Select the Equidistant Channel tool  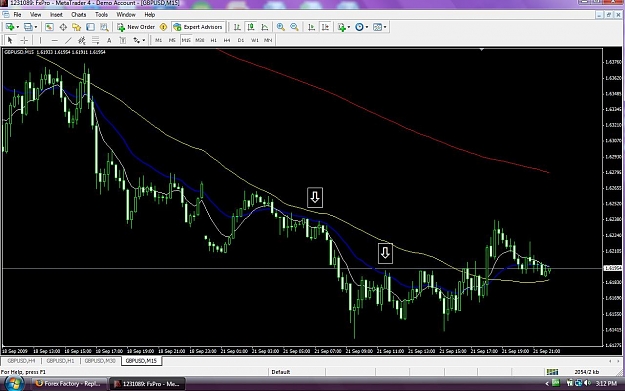pos(82,40)
